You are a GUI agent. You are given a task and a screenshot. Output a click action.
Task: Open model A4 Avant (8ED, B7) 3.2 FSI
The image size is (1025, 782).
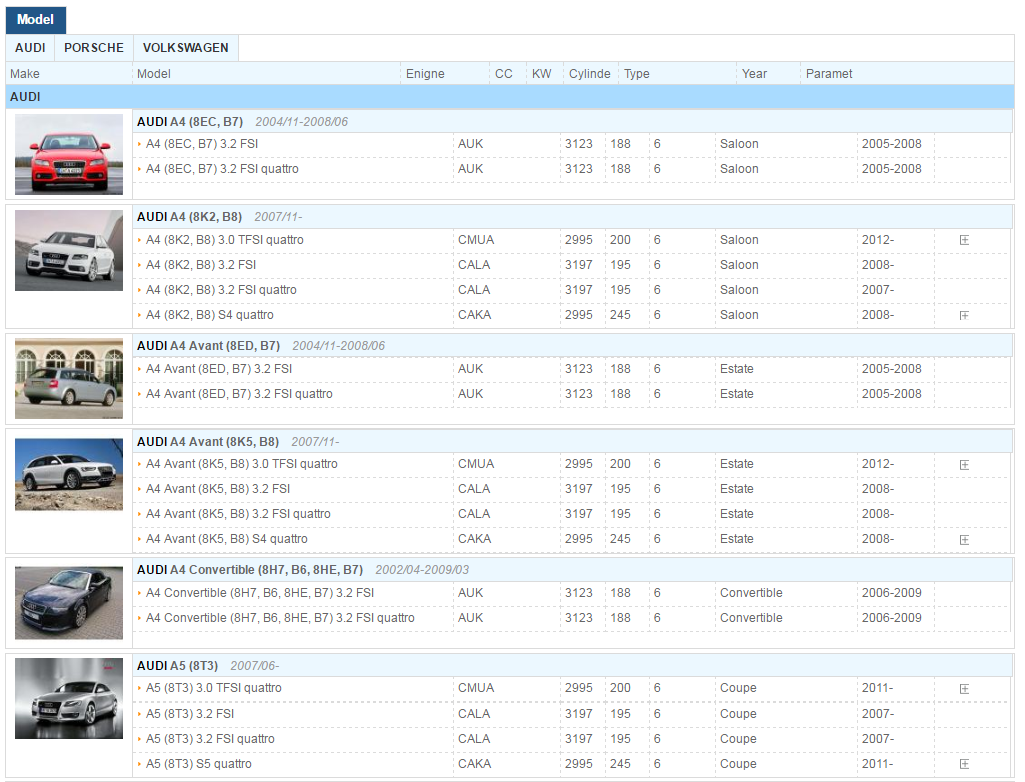(x=219, y=369)
